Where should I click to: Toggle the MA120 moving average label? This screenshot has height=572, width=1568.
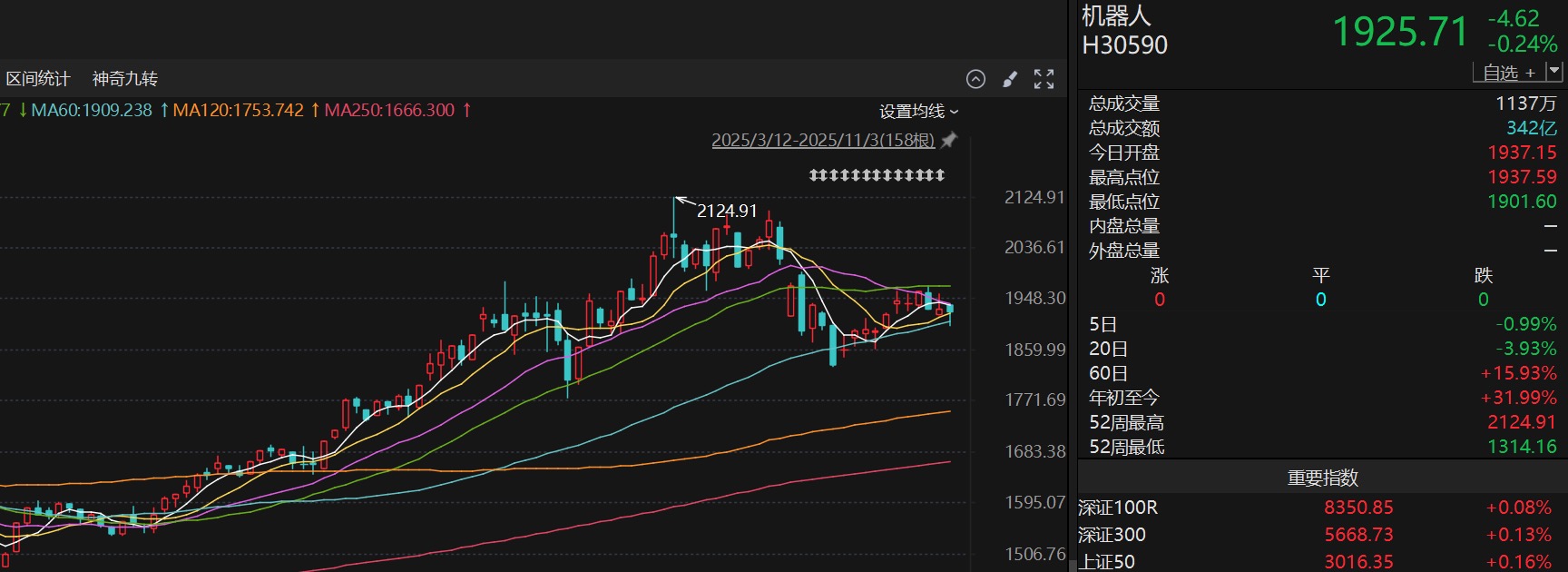pyautogui.click(x=238, y=110)
